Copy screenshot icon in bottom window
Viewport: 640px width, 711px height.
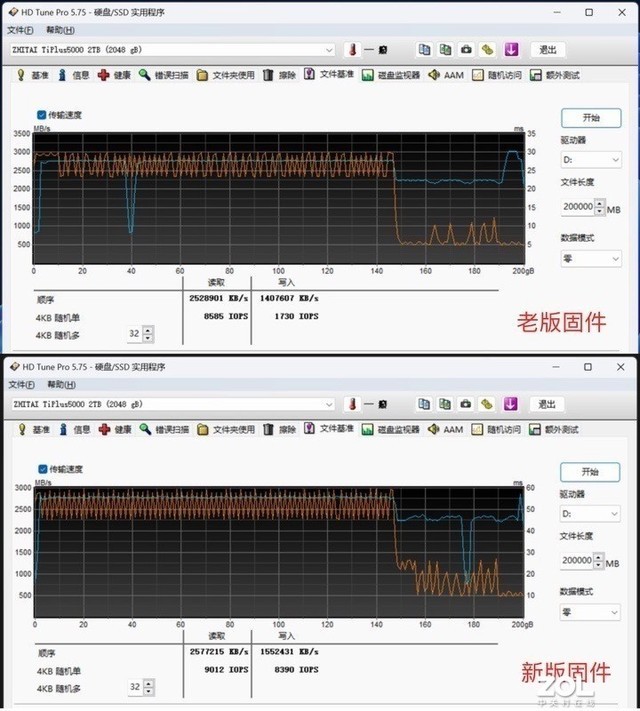coord(445,404)
